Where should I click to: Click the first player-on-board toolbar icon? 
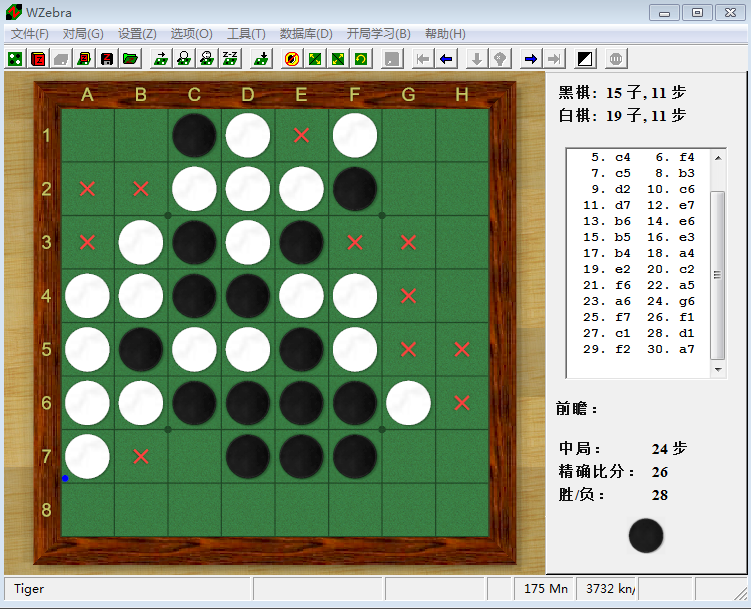coord(184,59)
